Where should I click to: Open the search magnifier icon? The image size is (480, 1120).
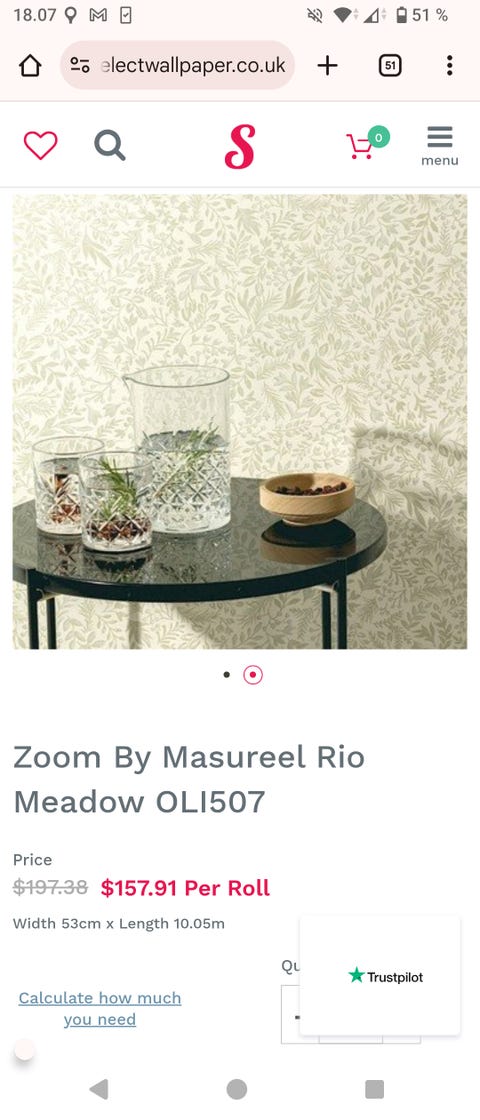pos(110,146)
